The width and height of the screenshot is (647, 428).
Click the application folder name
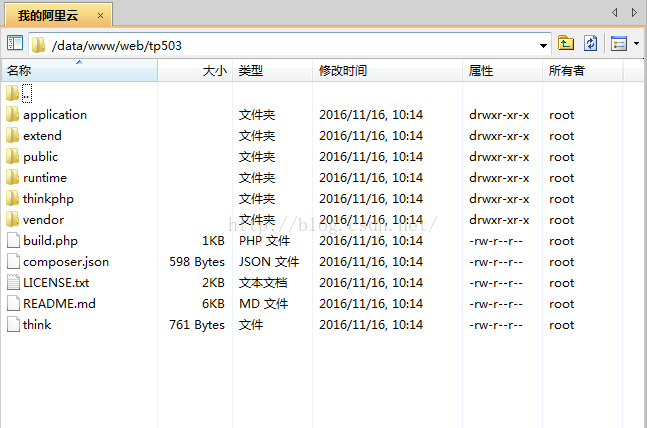(x=55, y=115)
